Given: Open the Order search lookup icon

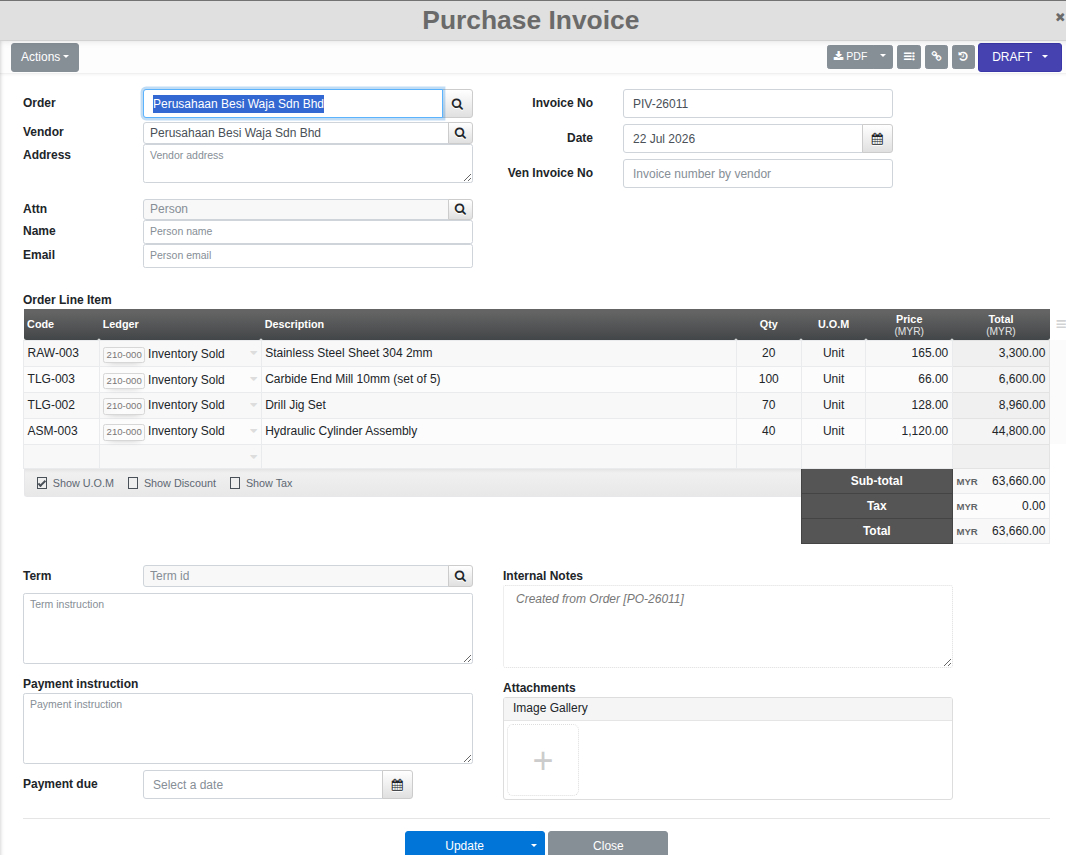Looking at the screenshot, I should pyautogui.click(x=458, y=104).
